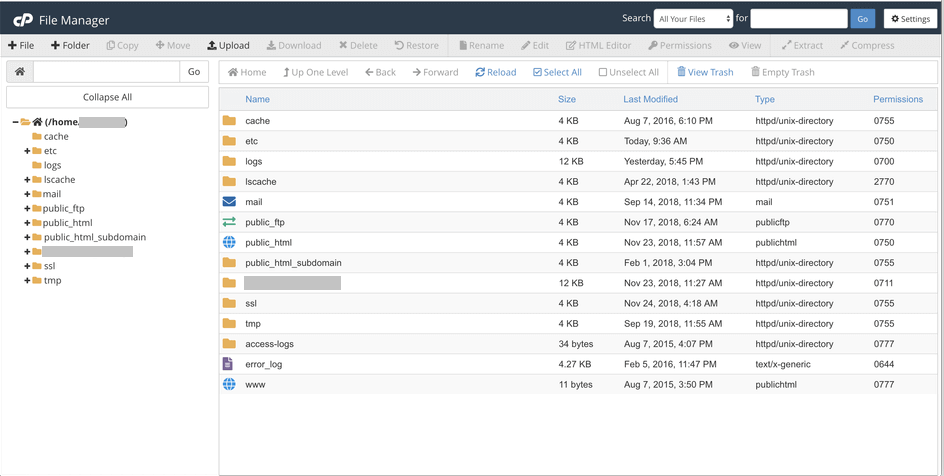
Task: Click the home icon beside path field
Action: click(x=20, y=72)
